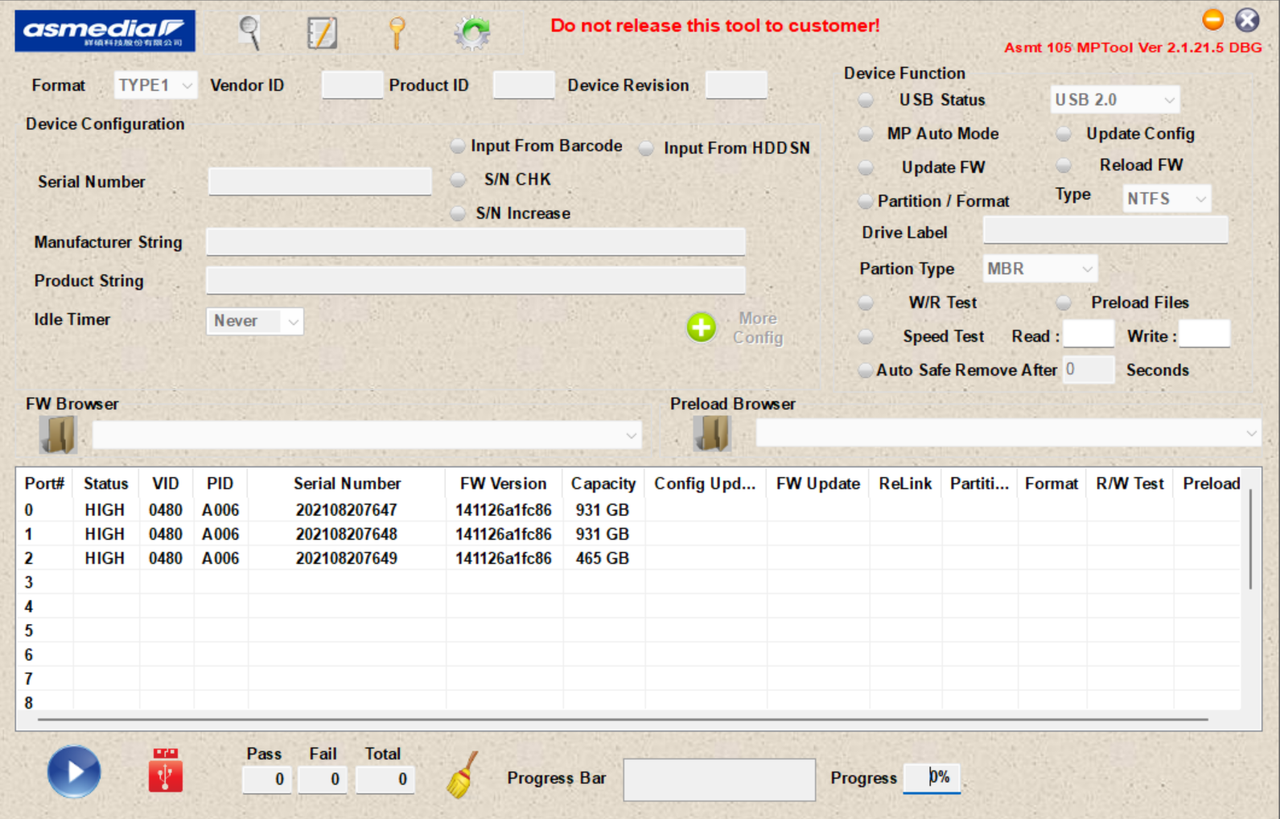Click the Capacity column header

click(x=603, y=484)
